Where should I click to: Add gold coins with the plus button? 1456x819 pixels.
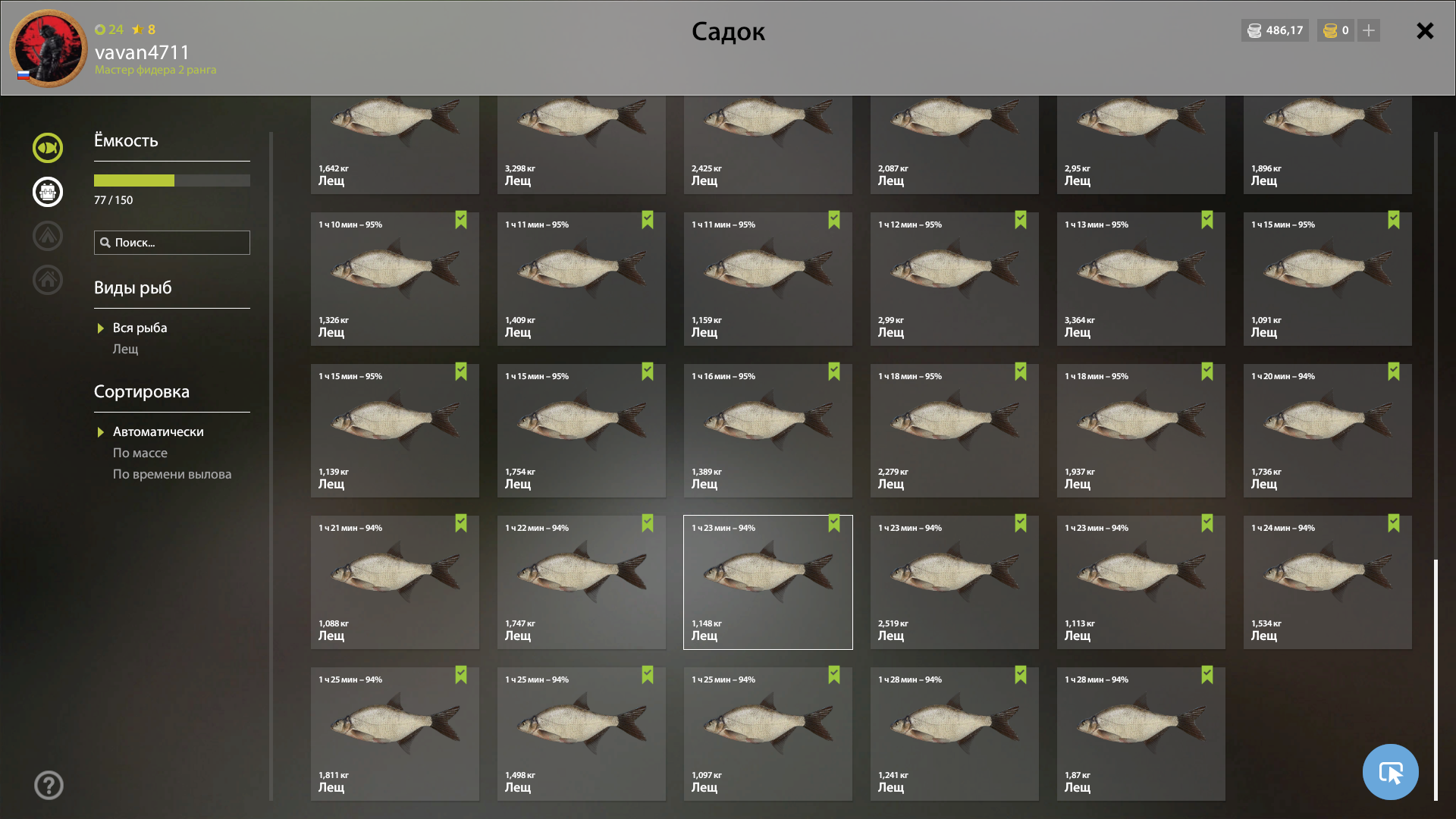[1369, 30]
